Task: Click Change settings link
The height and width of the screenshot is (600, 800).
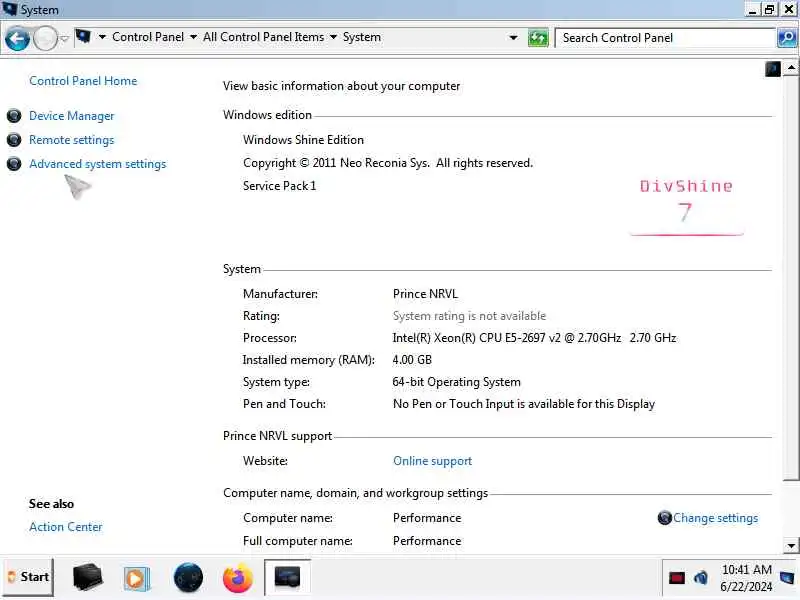Action: click(x=715, y=518)
